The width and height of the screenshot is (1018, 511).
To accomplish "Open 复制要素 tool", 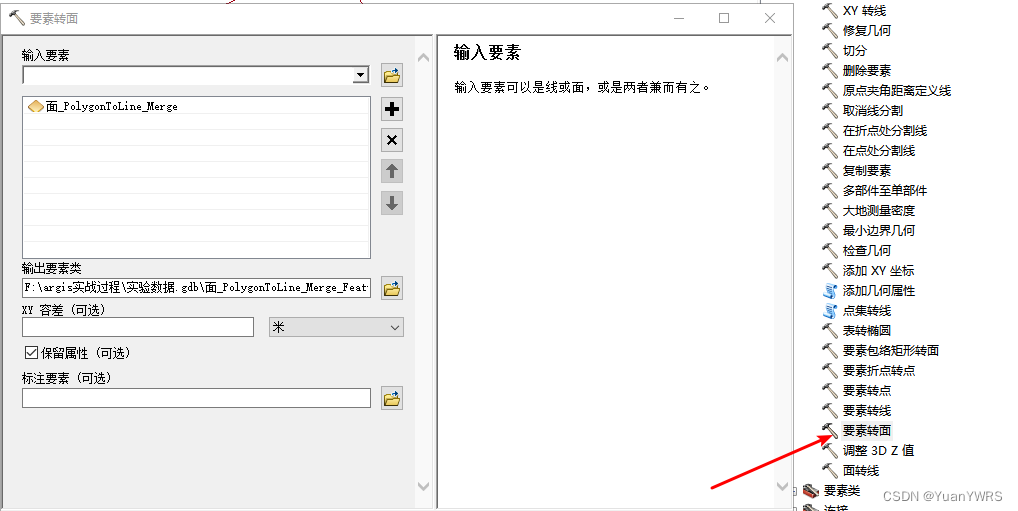I will (866, 171).
